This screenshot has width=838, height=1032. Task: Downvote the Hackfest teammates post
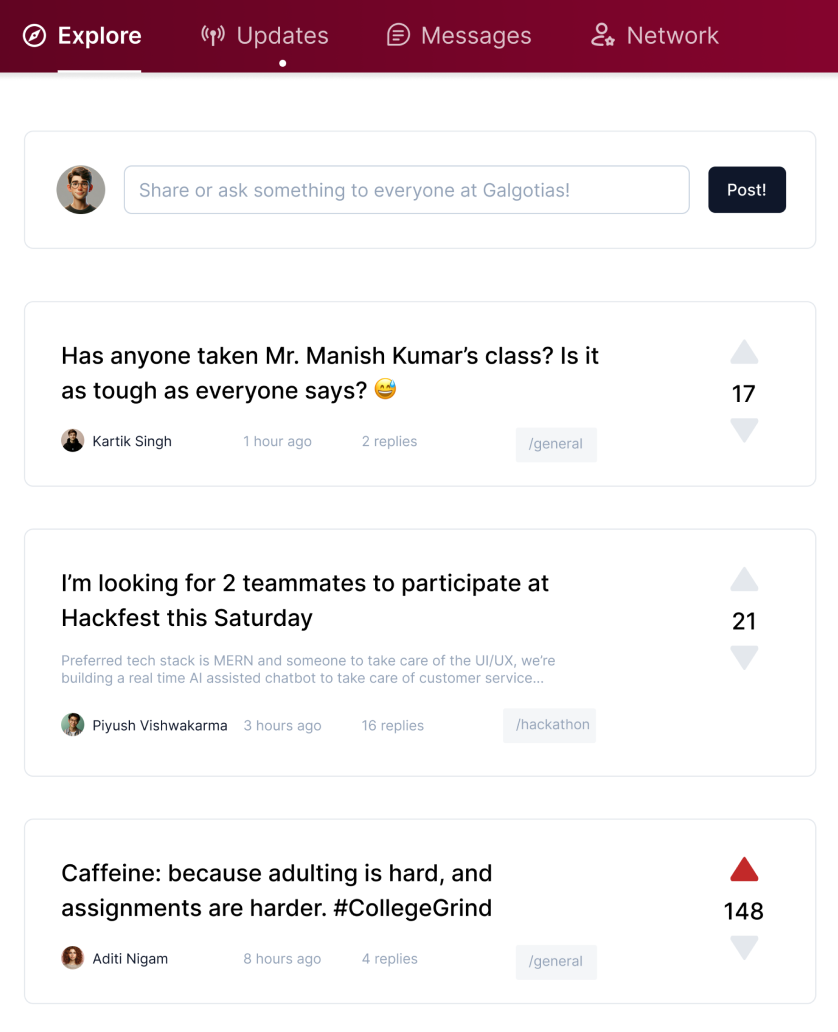pos(744,657)
